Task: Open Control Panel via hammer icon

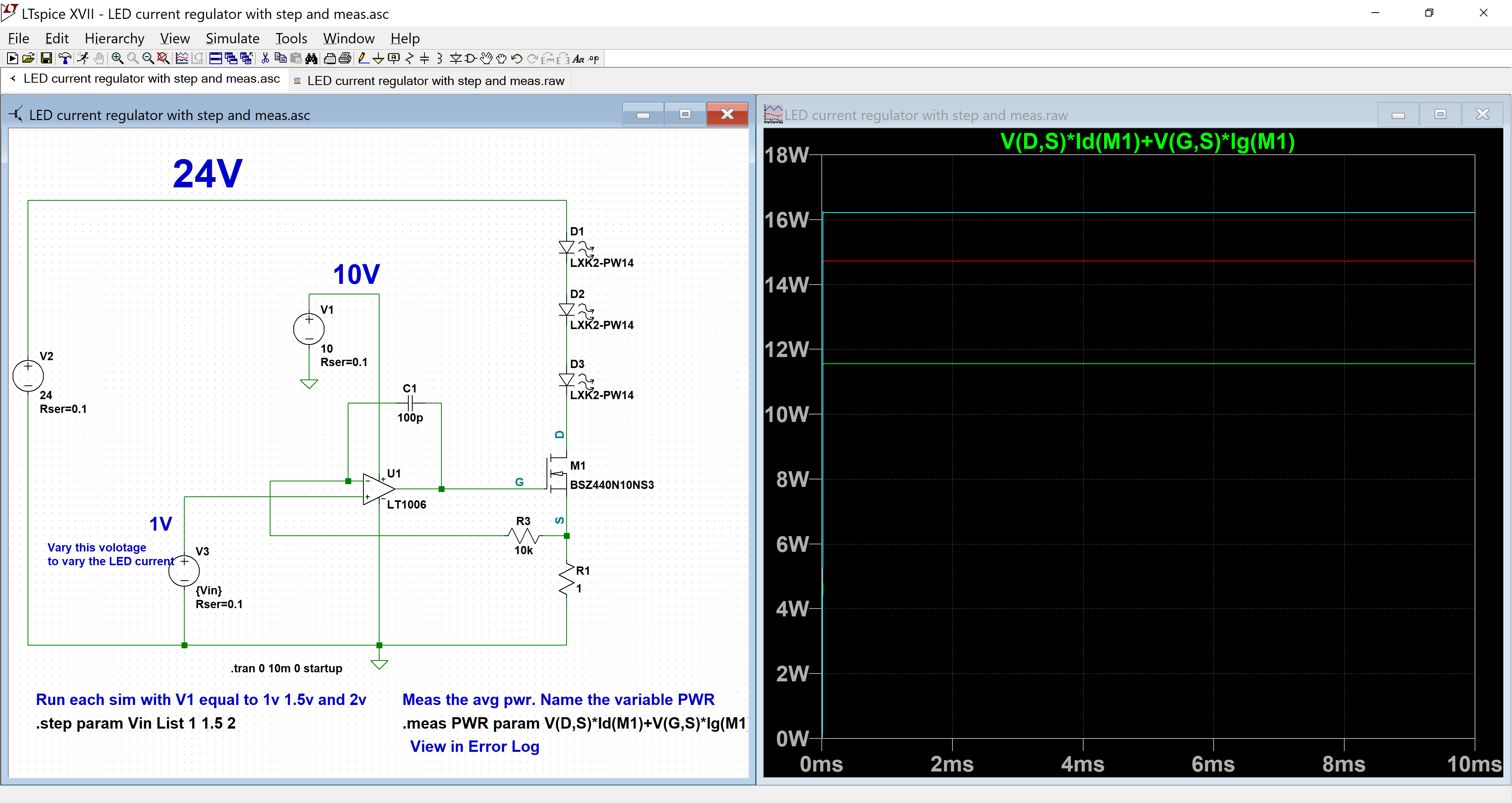Action: [x=65, y=59]
